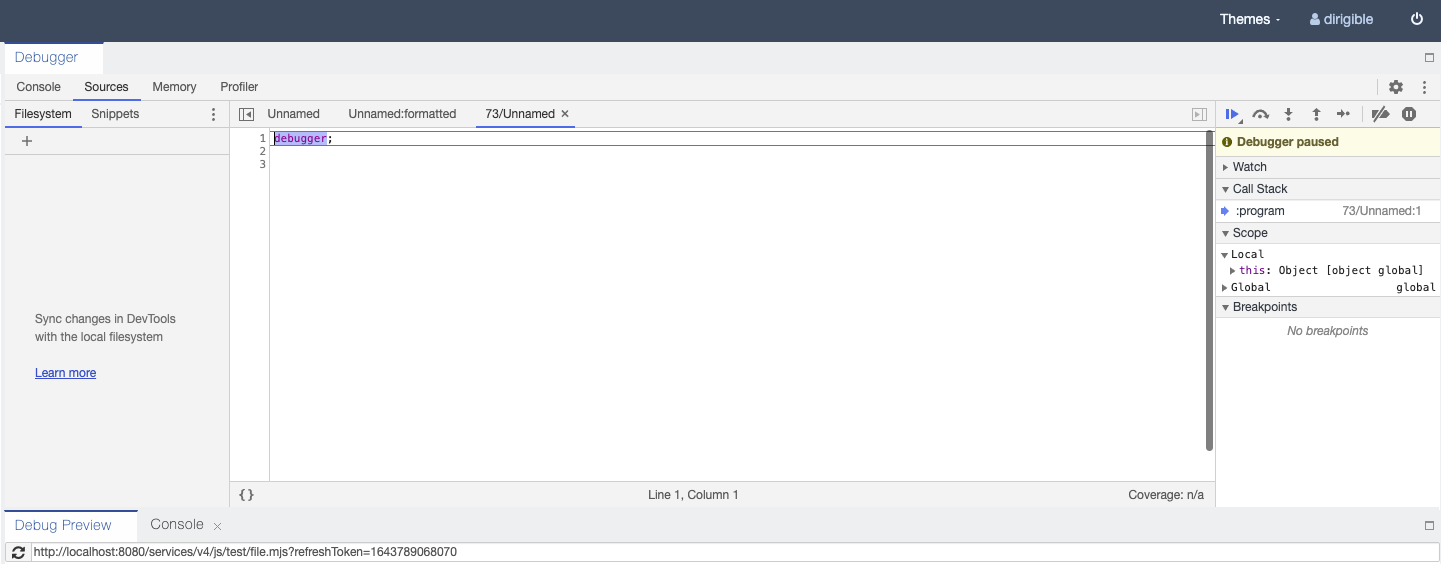Open navigator more tabs menu
The image size is (1441, 564).
coord(213,114)
